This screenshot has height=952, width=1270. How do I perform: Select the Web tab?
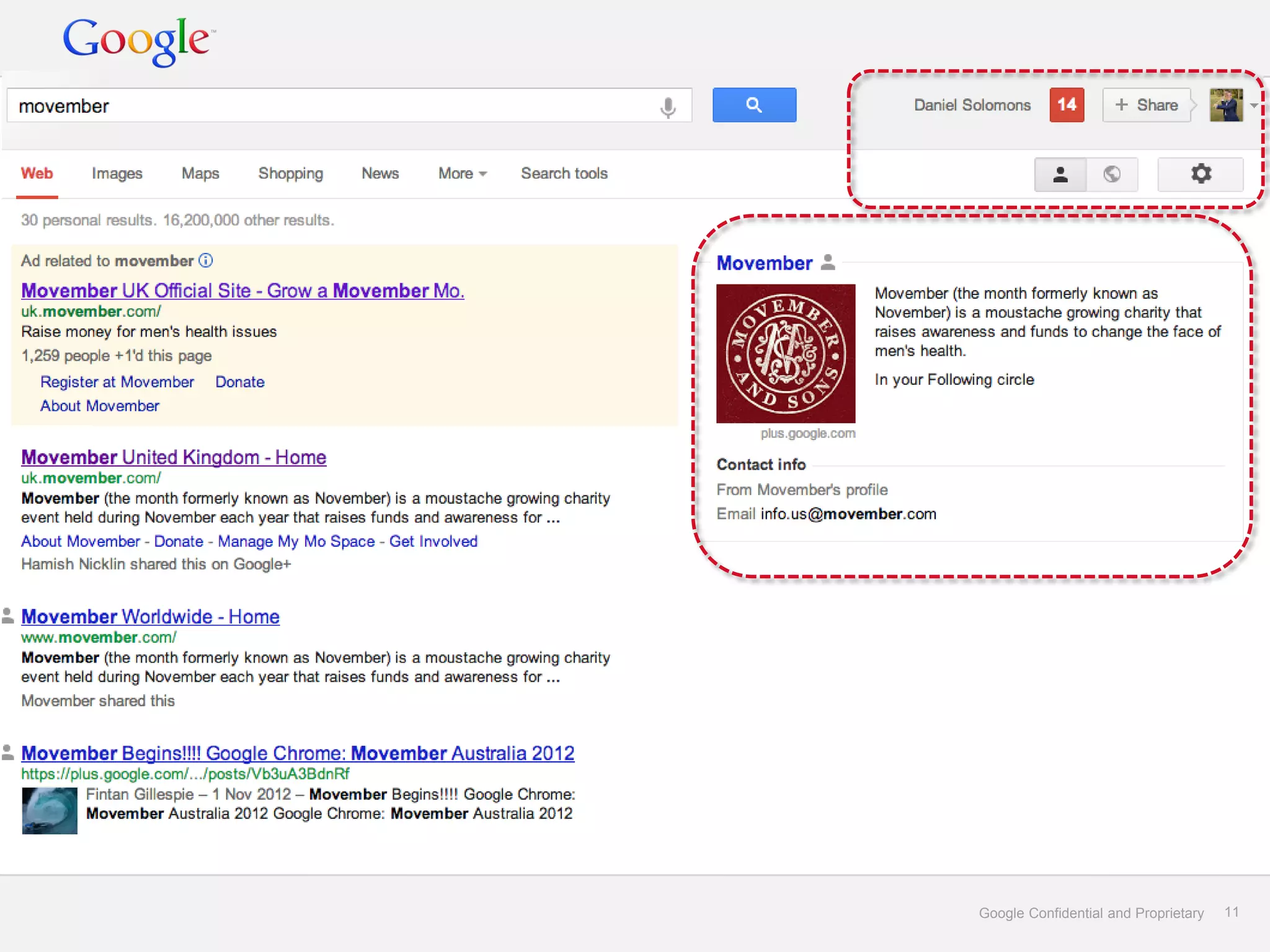click(x=37, y=174)
